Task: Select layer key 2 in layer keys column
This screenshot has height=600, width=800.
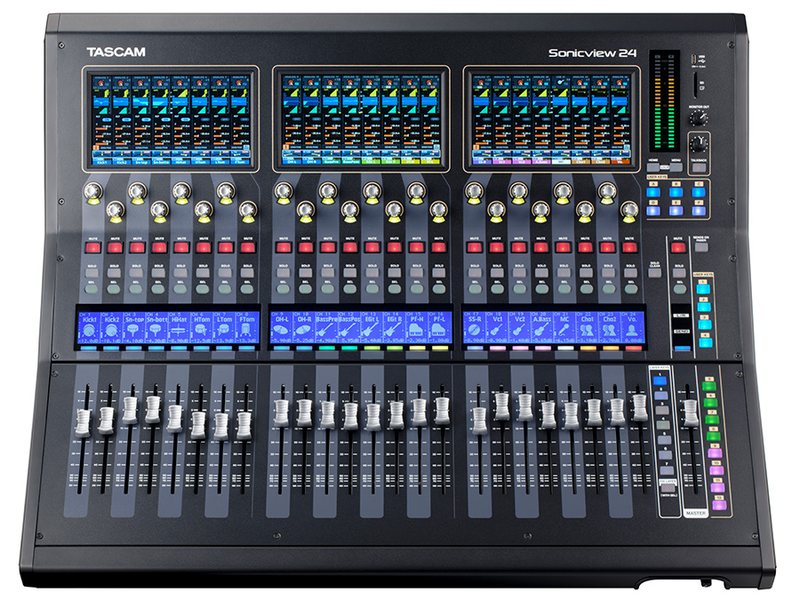Action: coord(661,395)
